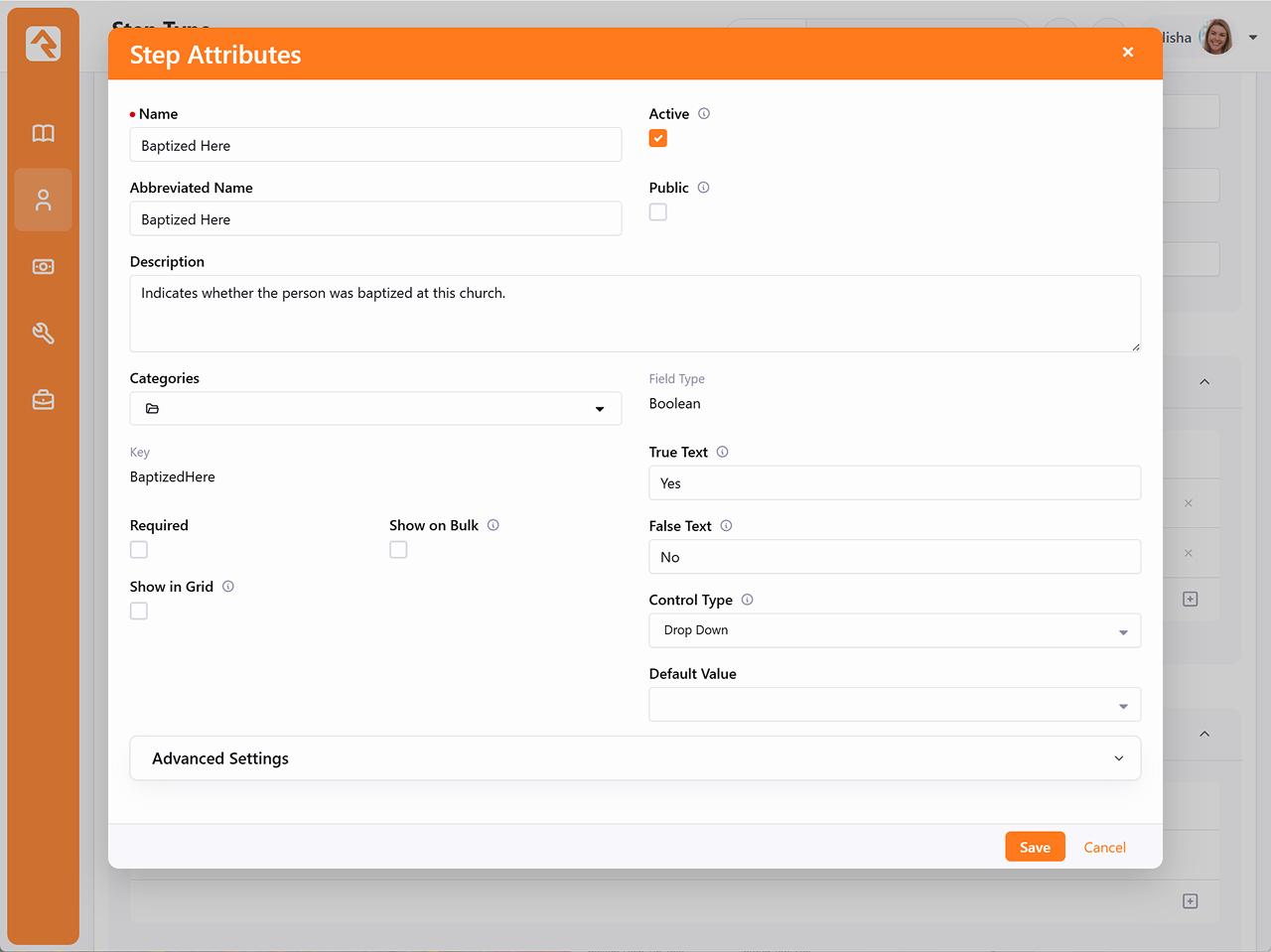This screenshot has height=952, width=1271.
Task: Click the Rock RMS logo icon
Action: (44, 44)
